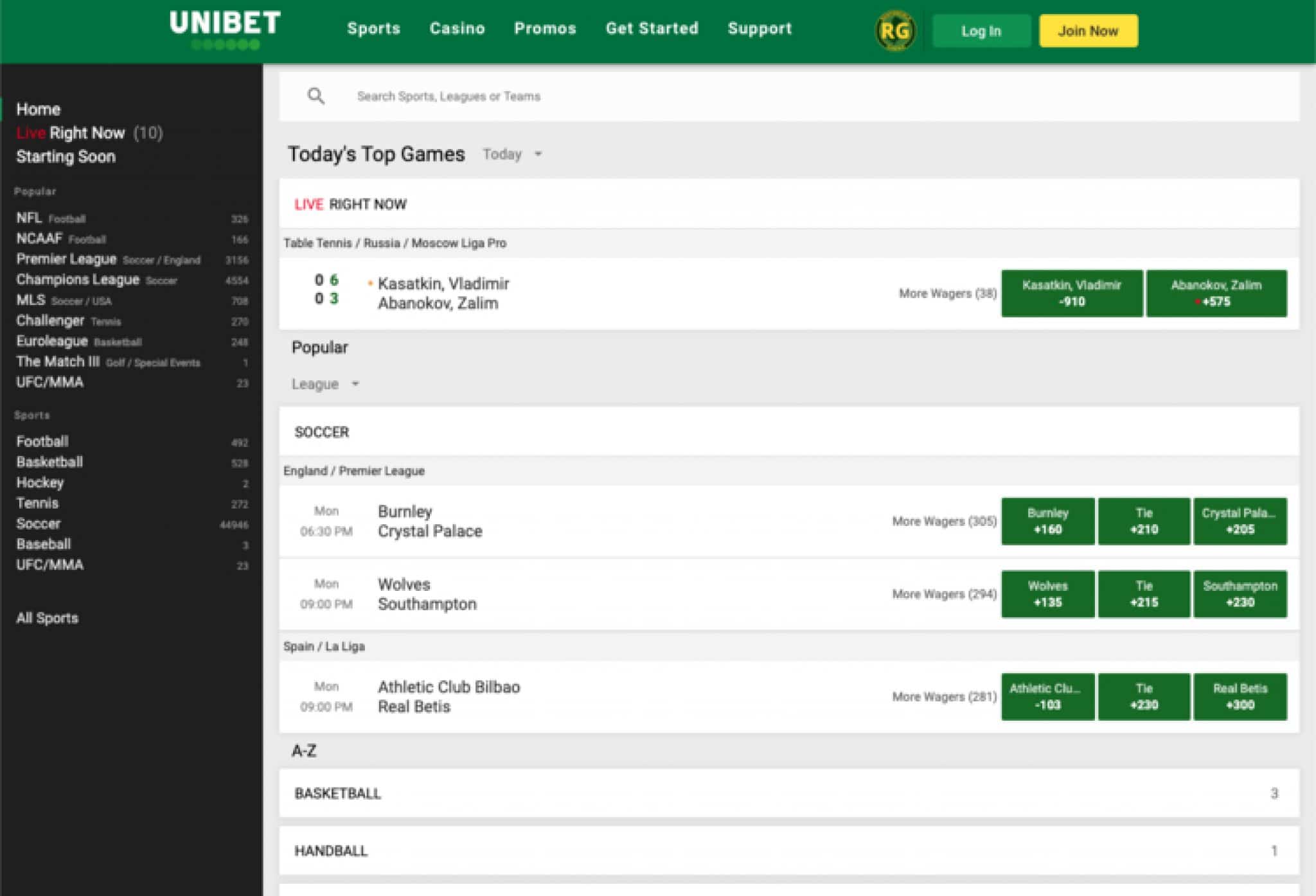Open the Support menu

point(760,28)
